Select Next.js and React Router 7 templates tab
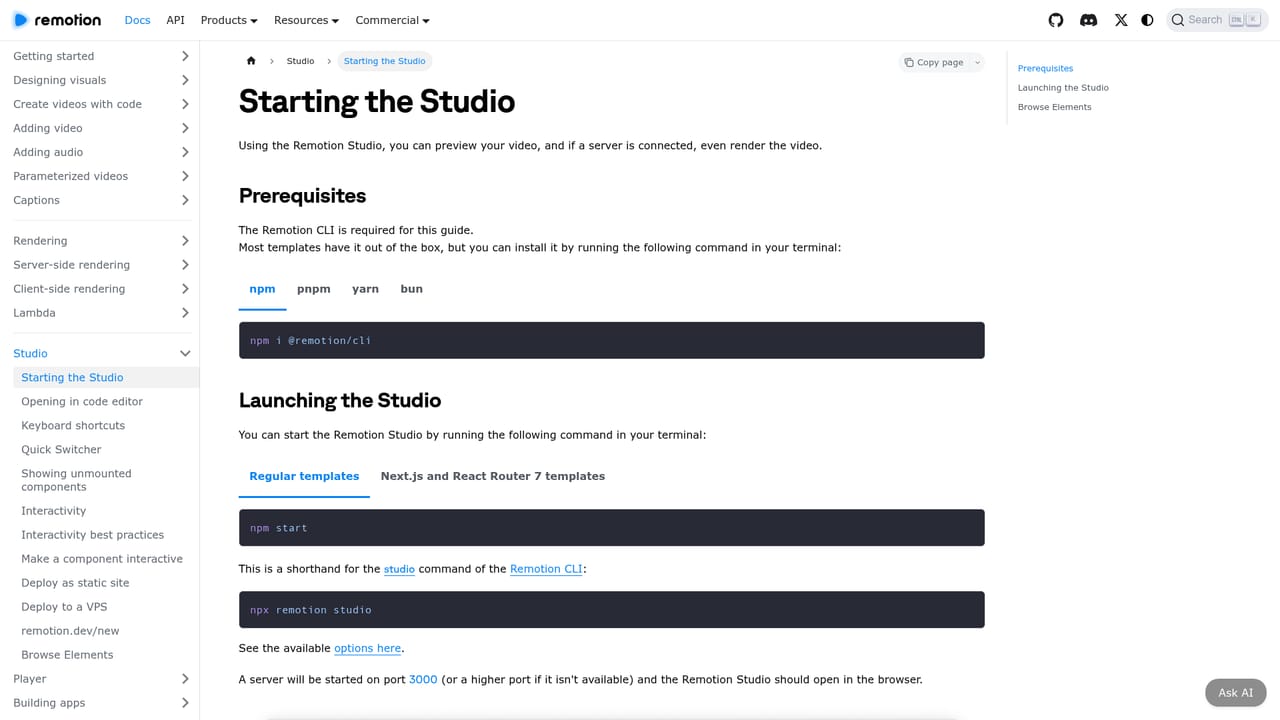This screenshot has height=720, width=1280. coord(492,476)
